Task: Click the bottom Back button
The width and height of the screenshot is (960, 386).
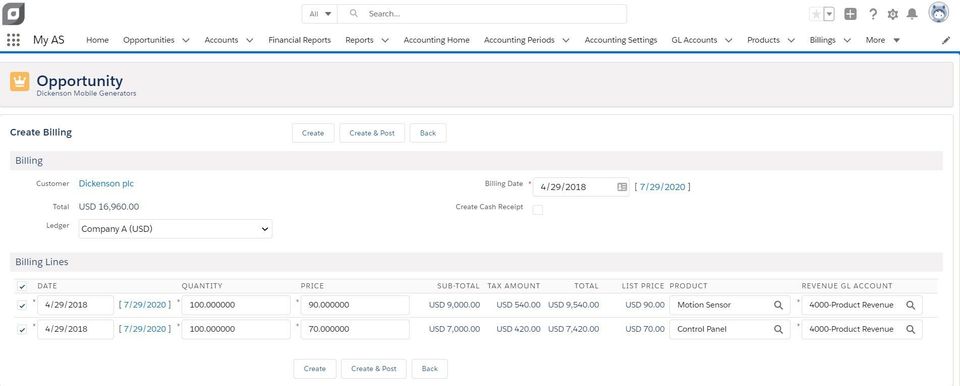Action: 430,369
